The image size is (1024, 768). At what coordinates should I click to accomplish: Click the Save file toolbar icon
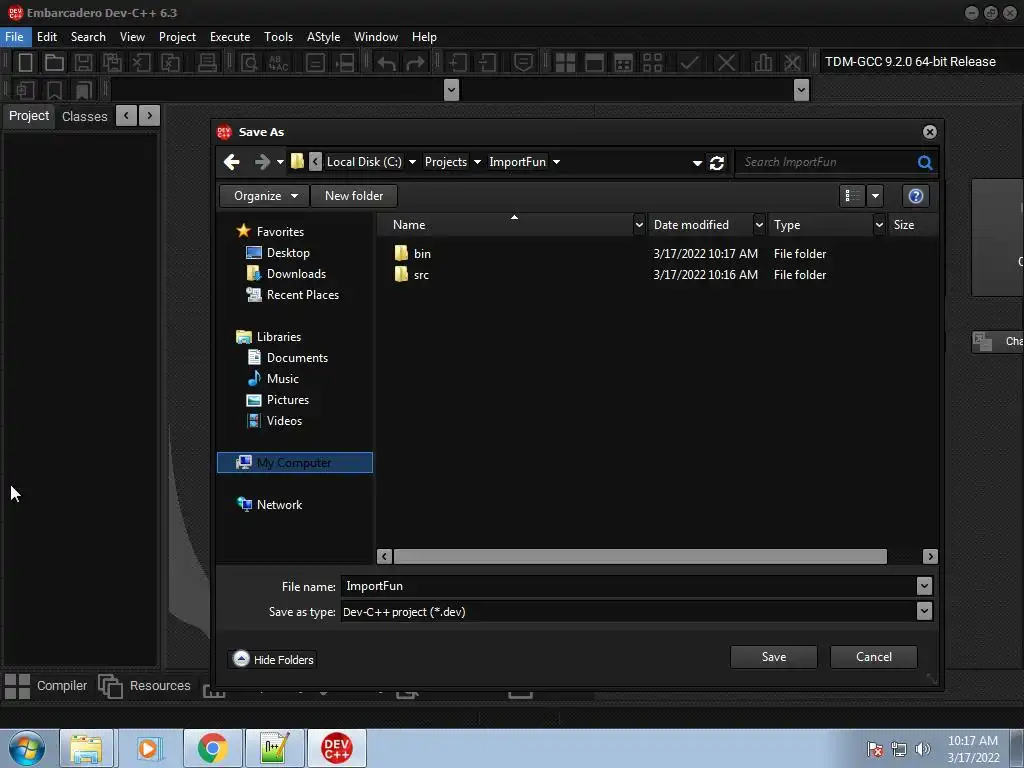click(x=83, y=63)
